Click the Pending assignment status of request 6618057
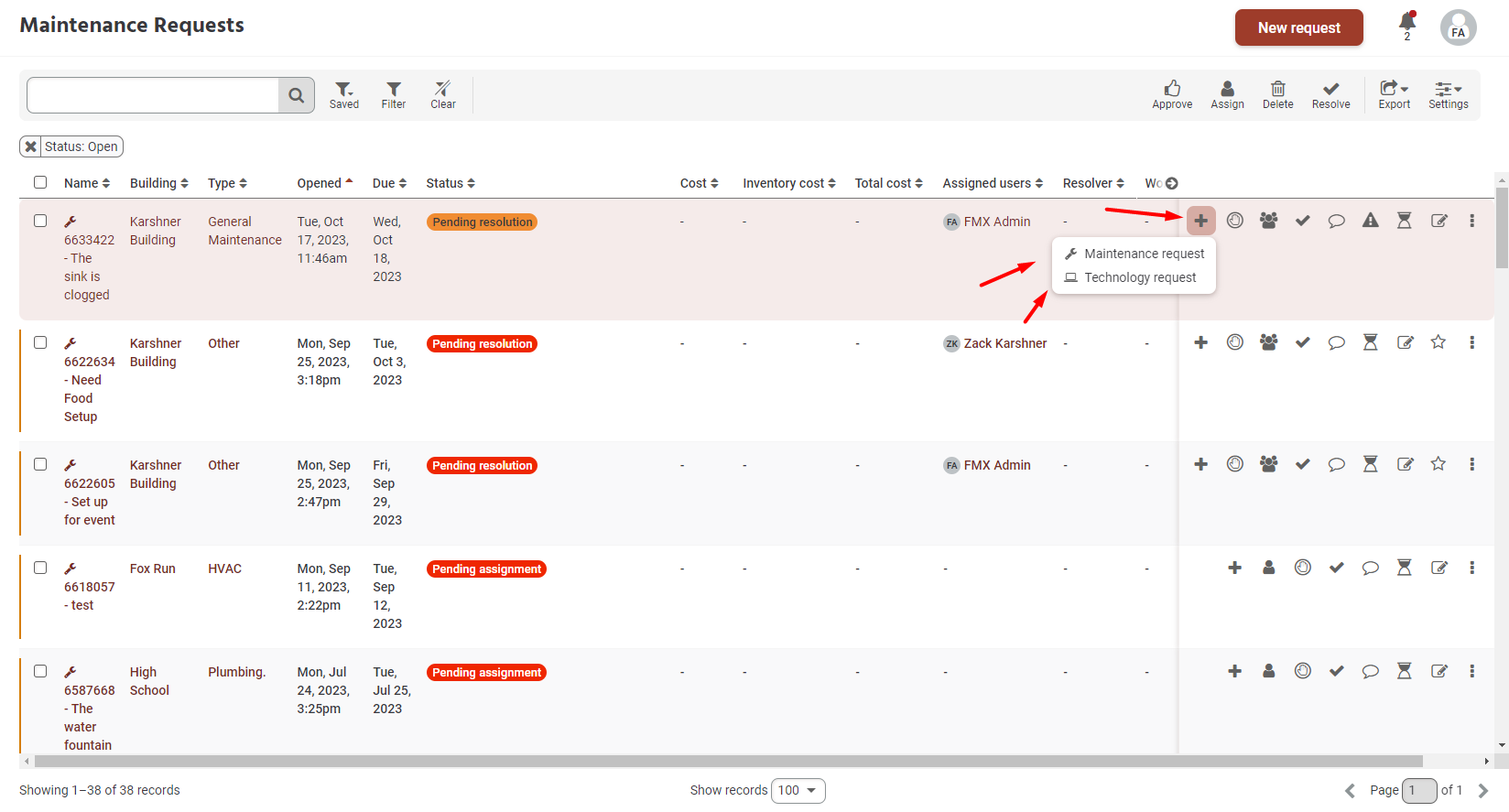Viewport: 1509px width, 812px height. tap(486, 568)
